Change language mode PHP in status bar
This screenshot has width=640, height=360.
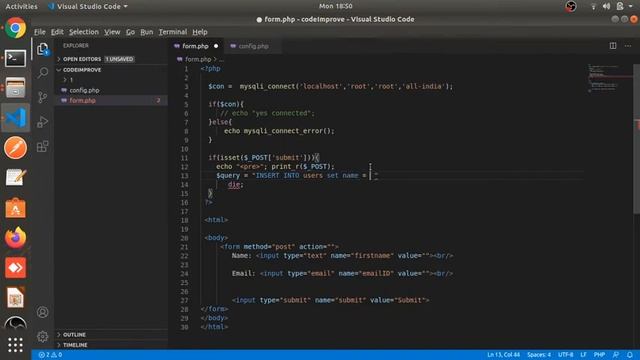click(599, 355)
